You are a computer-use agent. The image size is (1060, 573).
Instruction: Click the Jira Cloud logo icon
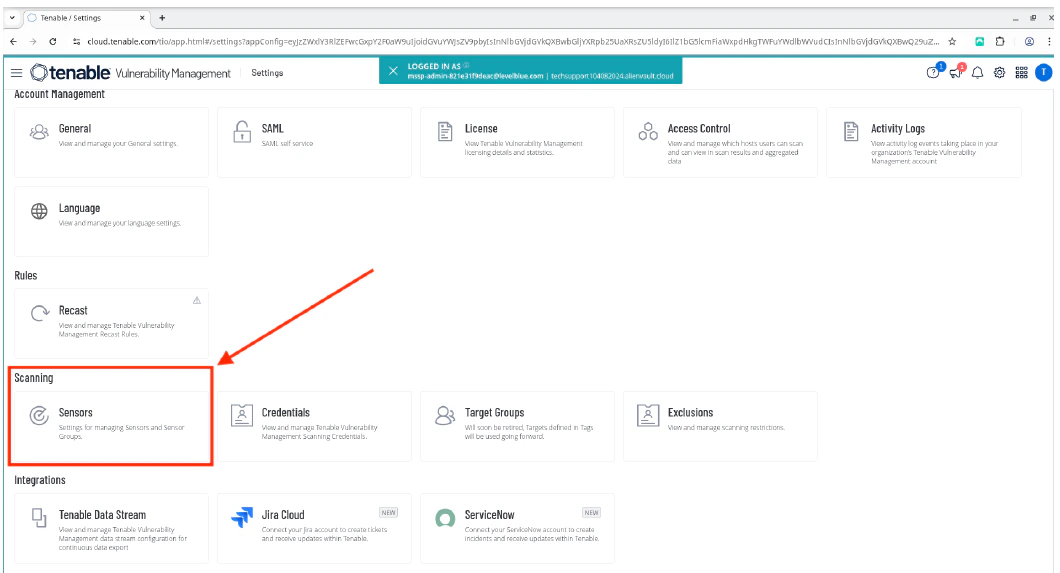[x=241, y=517]
